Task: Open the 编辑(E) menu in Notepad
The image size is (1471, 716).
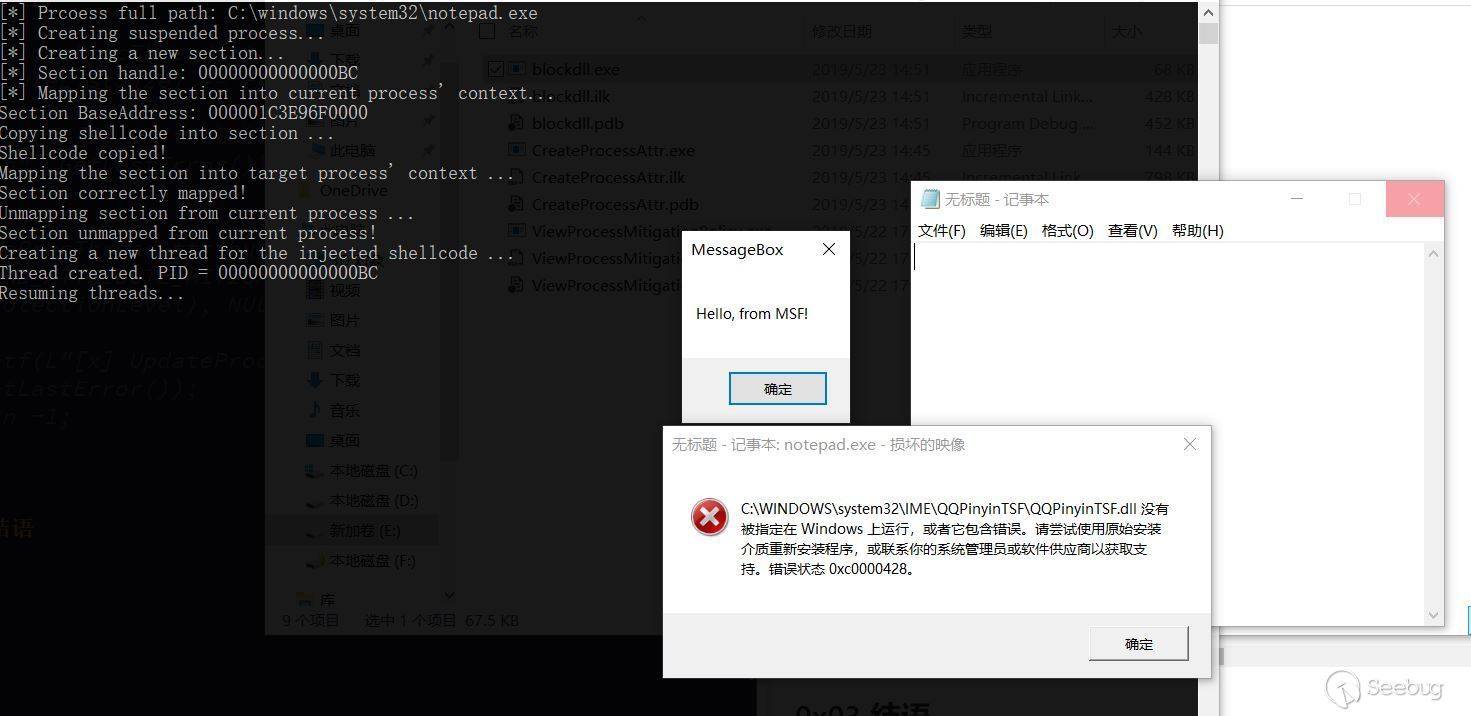Action: 1003,231
